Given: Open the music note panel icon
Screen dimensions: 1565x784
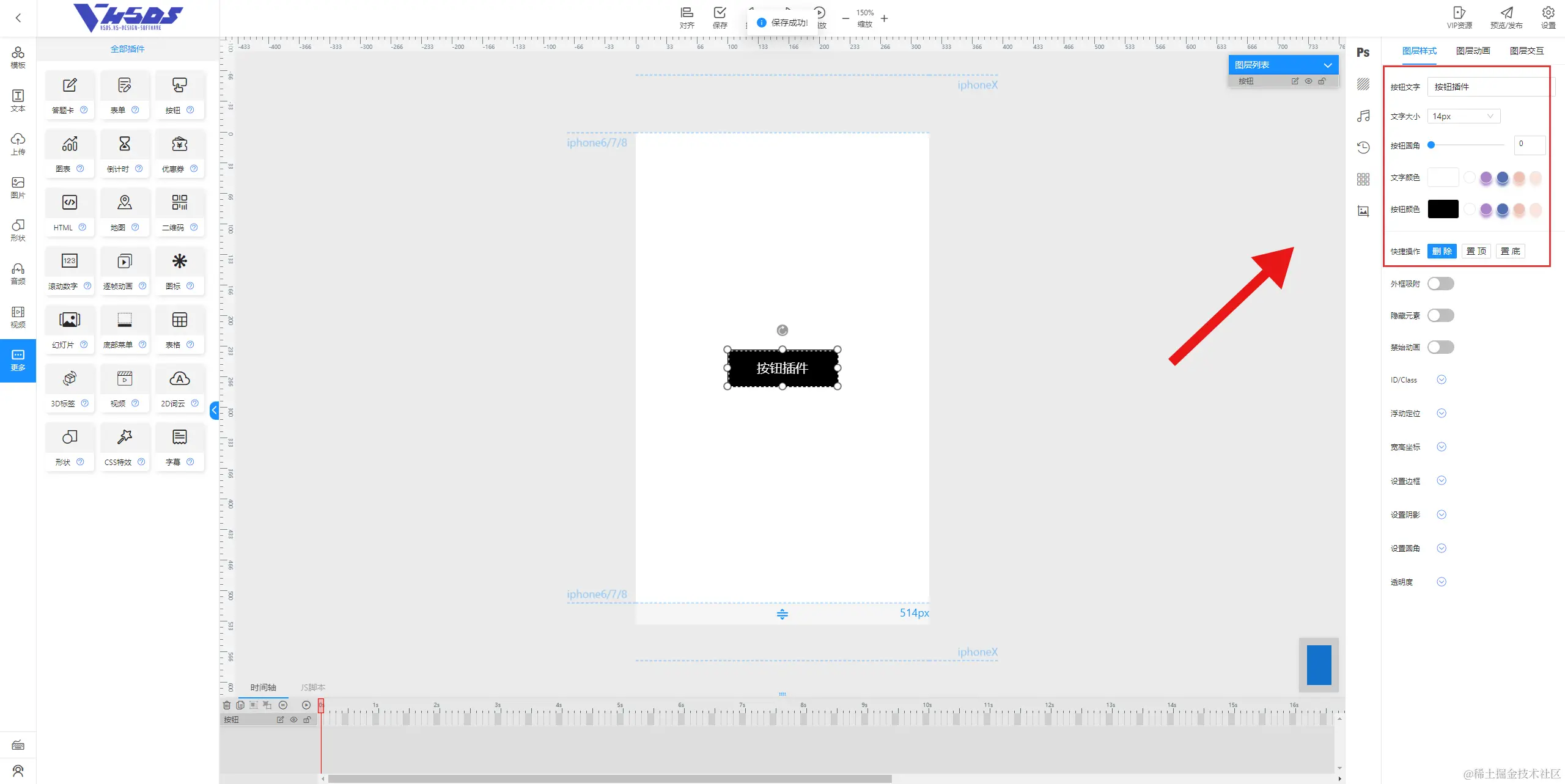Looking at the screenshot, I should tap(1363, 116).
